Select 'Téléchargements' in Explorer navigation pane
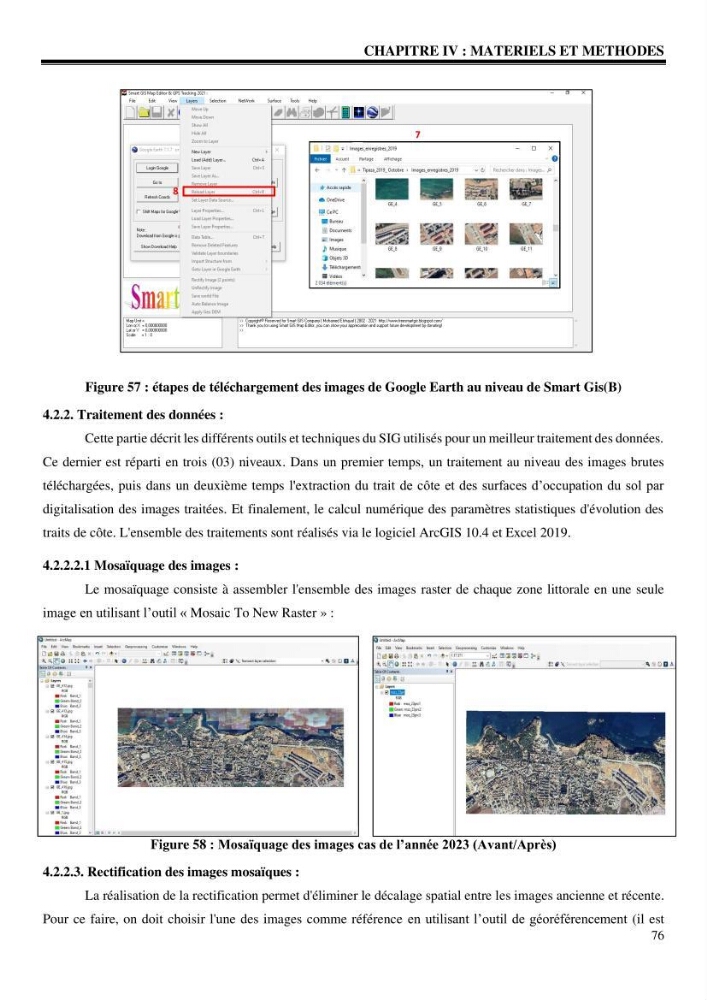This screenshot has width=707, height=1000. coord(344,267)
